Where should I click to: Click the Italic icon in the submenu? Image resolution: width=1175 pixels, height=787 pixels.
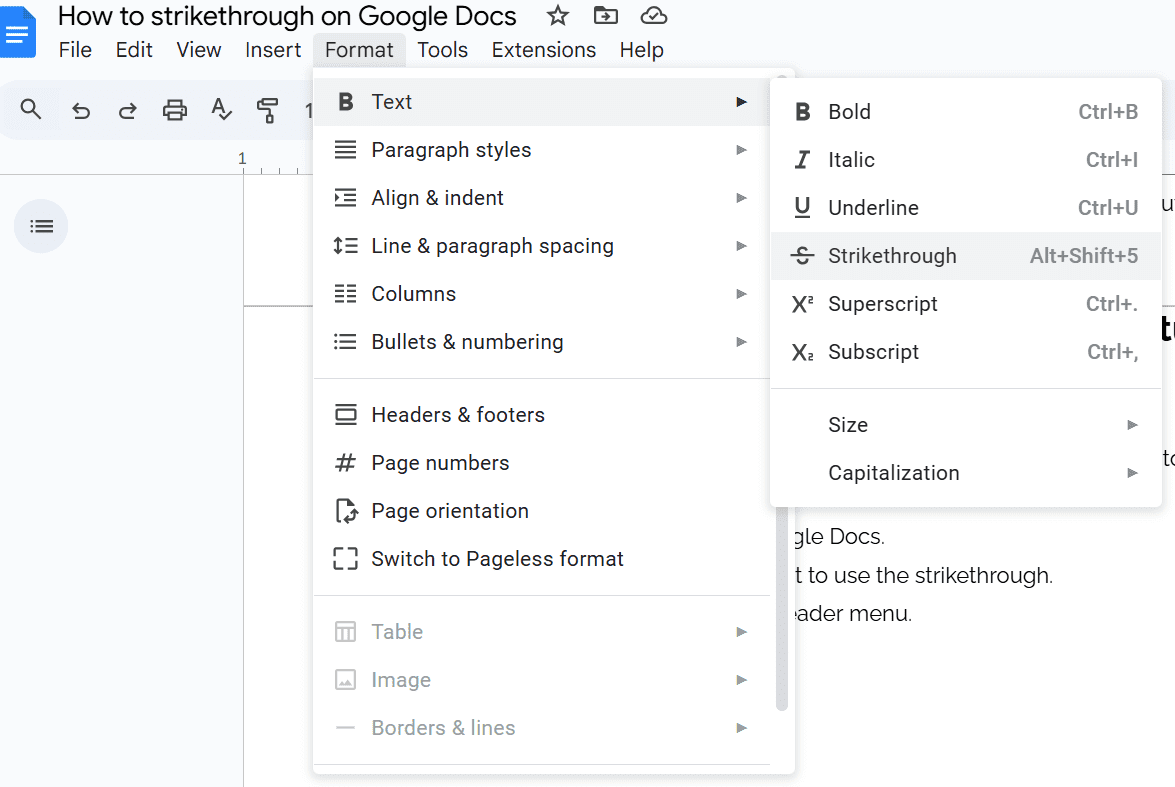coord(803,160)
